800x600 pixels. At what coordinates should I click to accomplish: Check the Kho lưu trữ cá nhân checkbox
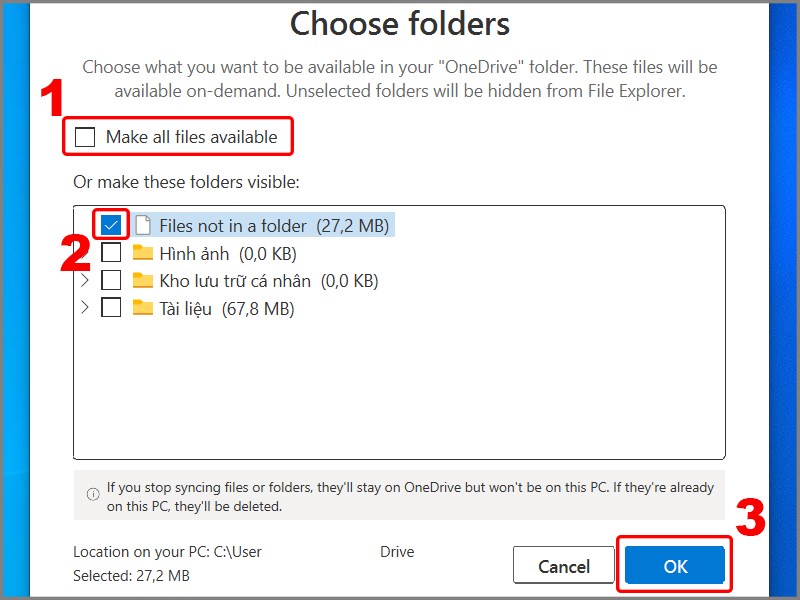click(x=111, y=280)
